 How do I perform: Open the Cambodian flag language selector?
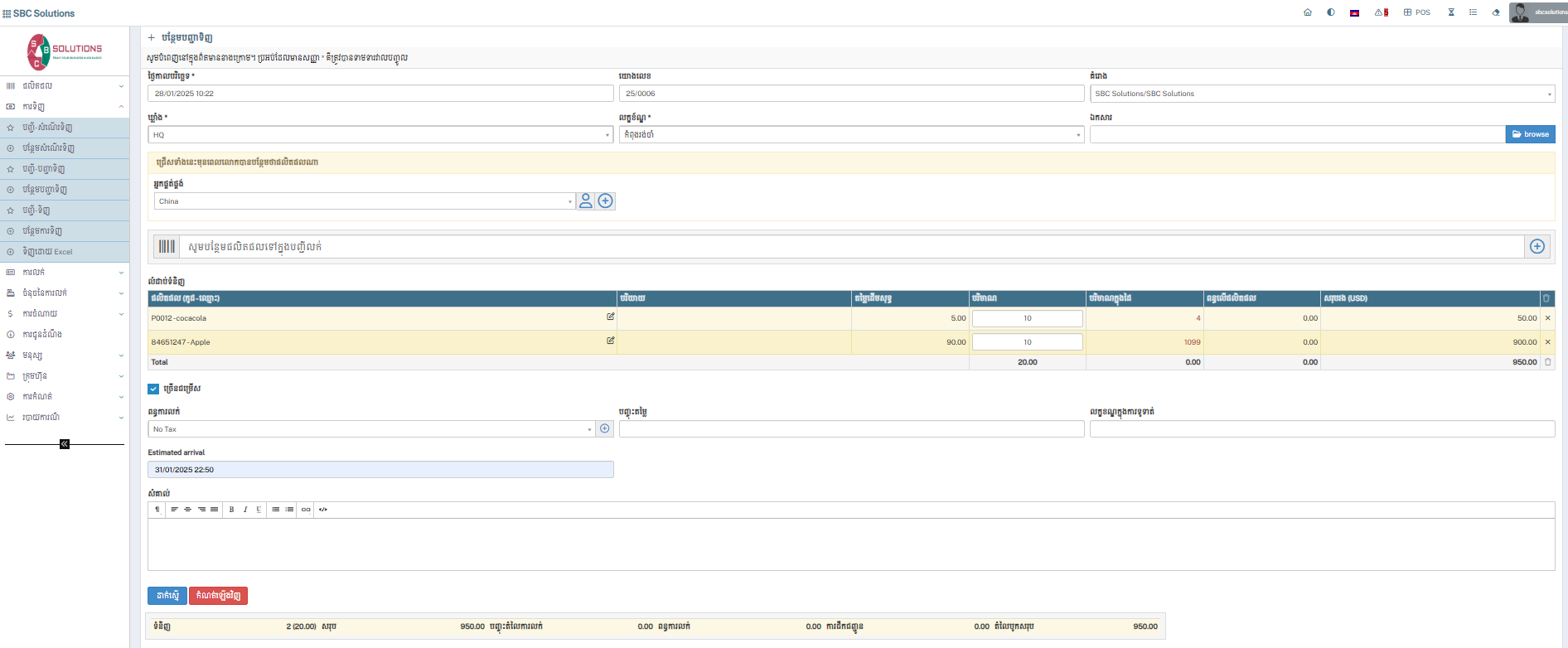pos(1354,12)
